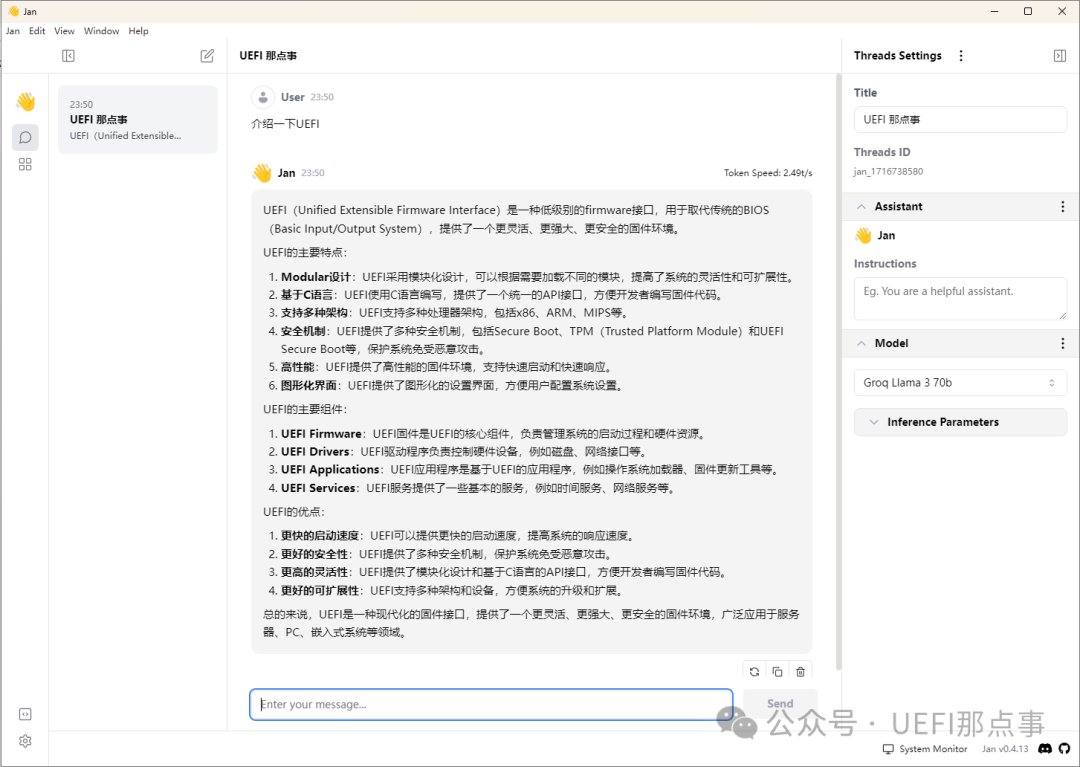Image resolution: width=1080 pixels, height=767 pixels.
Task: Open the GitHub link icon
Action: tap(1065, 748)
